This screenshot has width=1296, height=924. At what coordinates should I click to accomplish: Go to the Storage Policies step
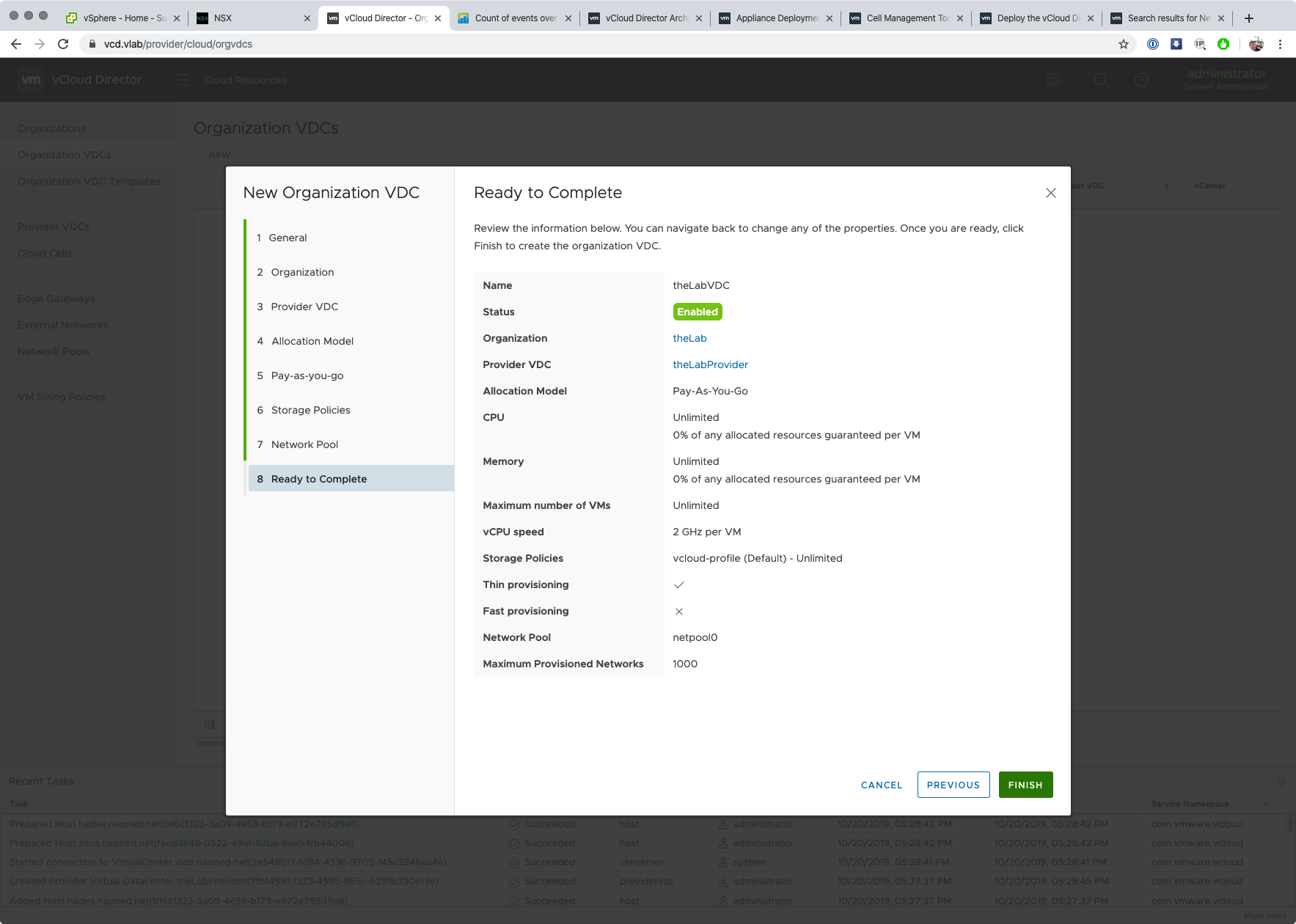coord(310,410)
